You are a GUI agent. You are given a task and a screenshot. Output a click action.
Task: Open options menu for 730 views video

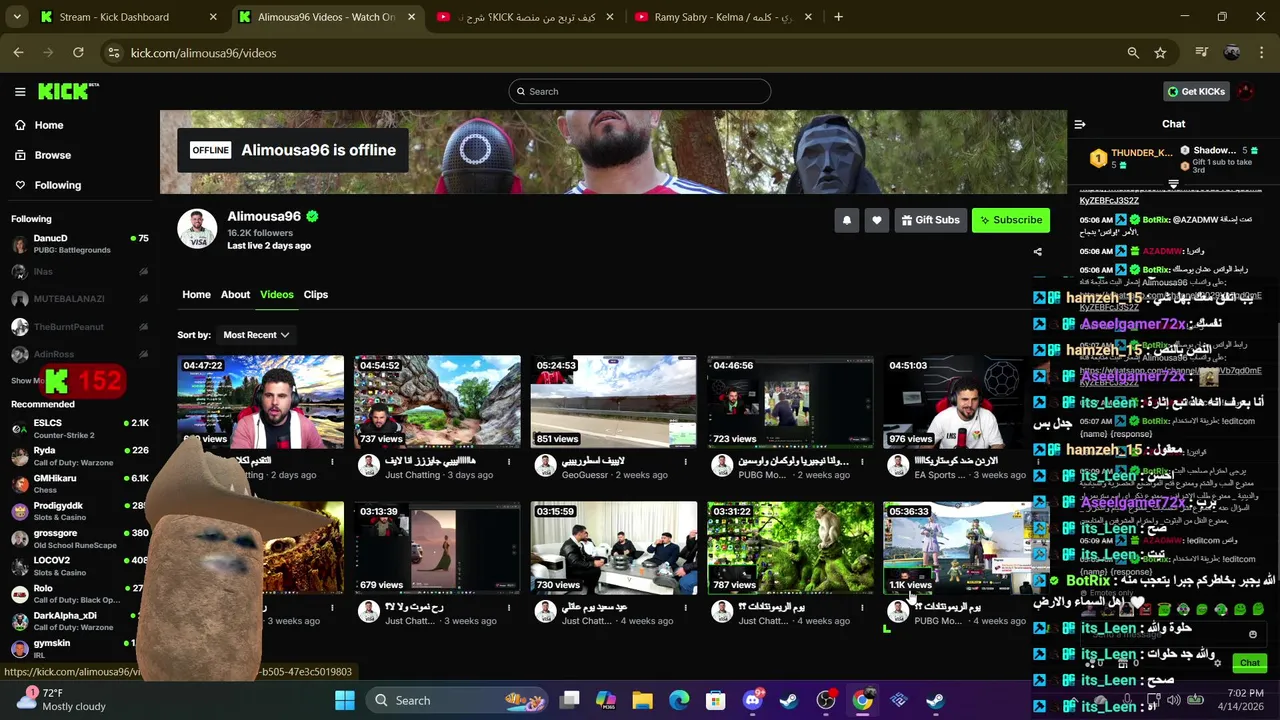tap(686, 608)
